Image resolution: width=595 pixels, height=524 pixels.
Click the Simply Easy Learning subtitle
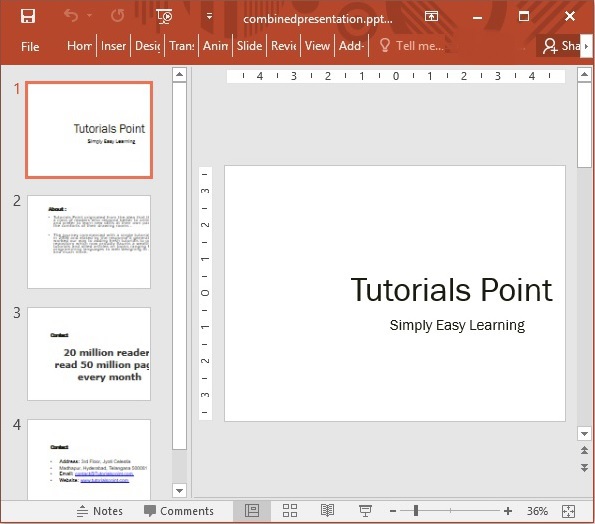pyautogui.click(x=457, y=325)
